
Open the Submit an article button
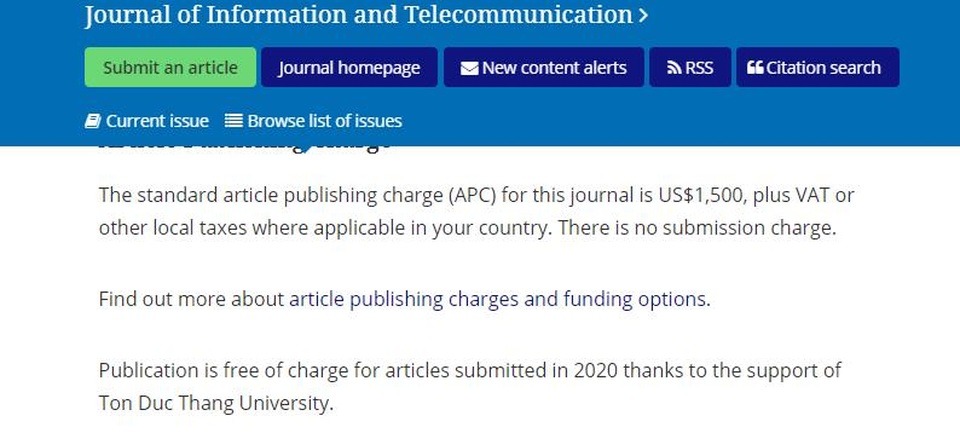[170, 67]
